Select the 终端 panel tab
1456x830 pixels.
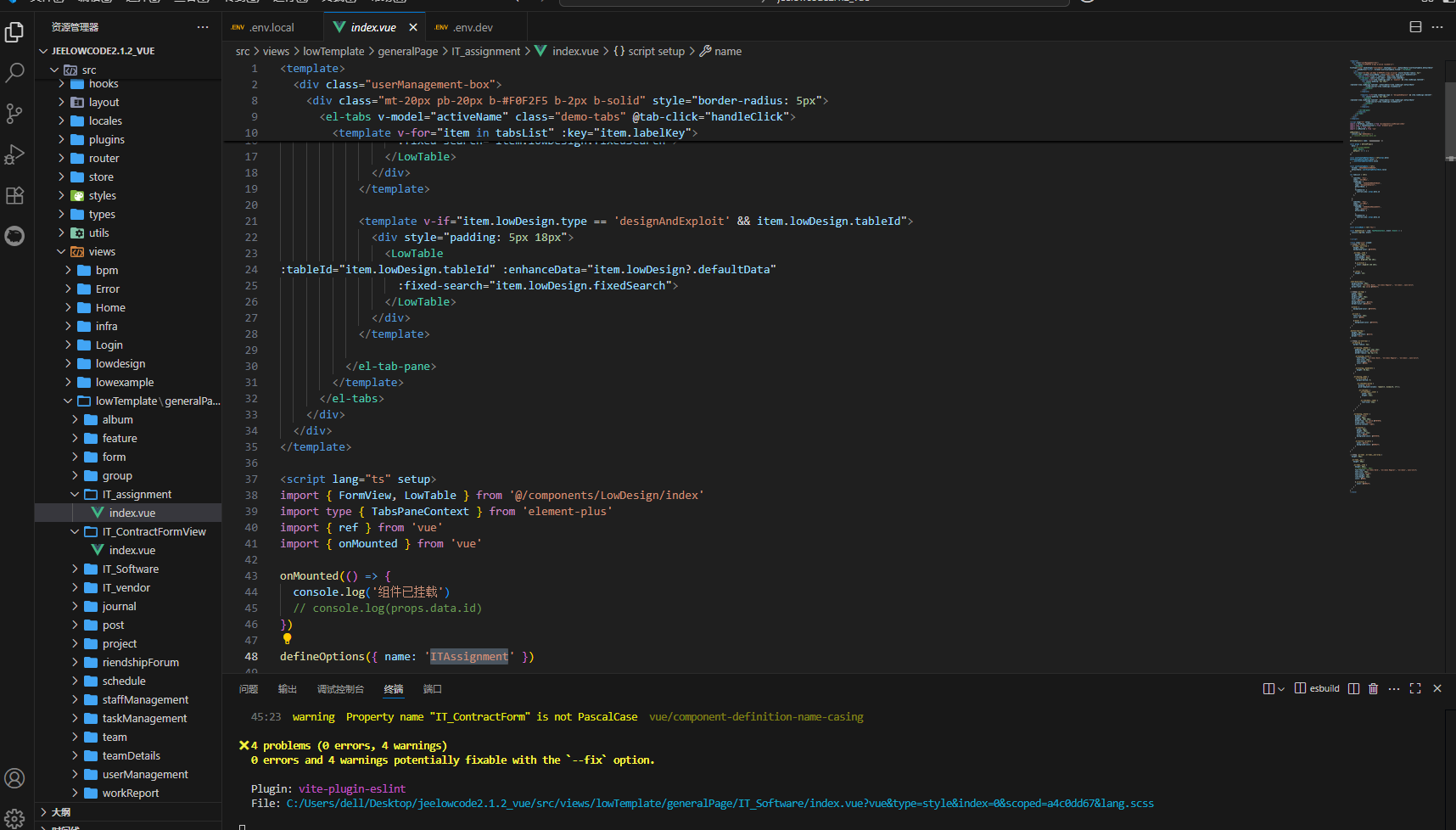click(x=394, y=689)
